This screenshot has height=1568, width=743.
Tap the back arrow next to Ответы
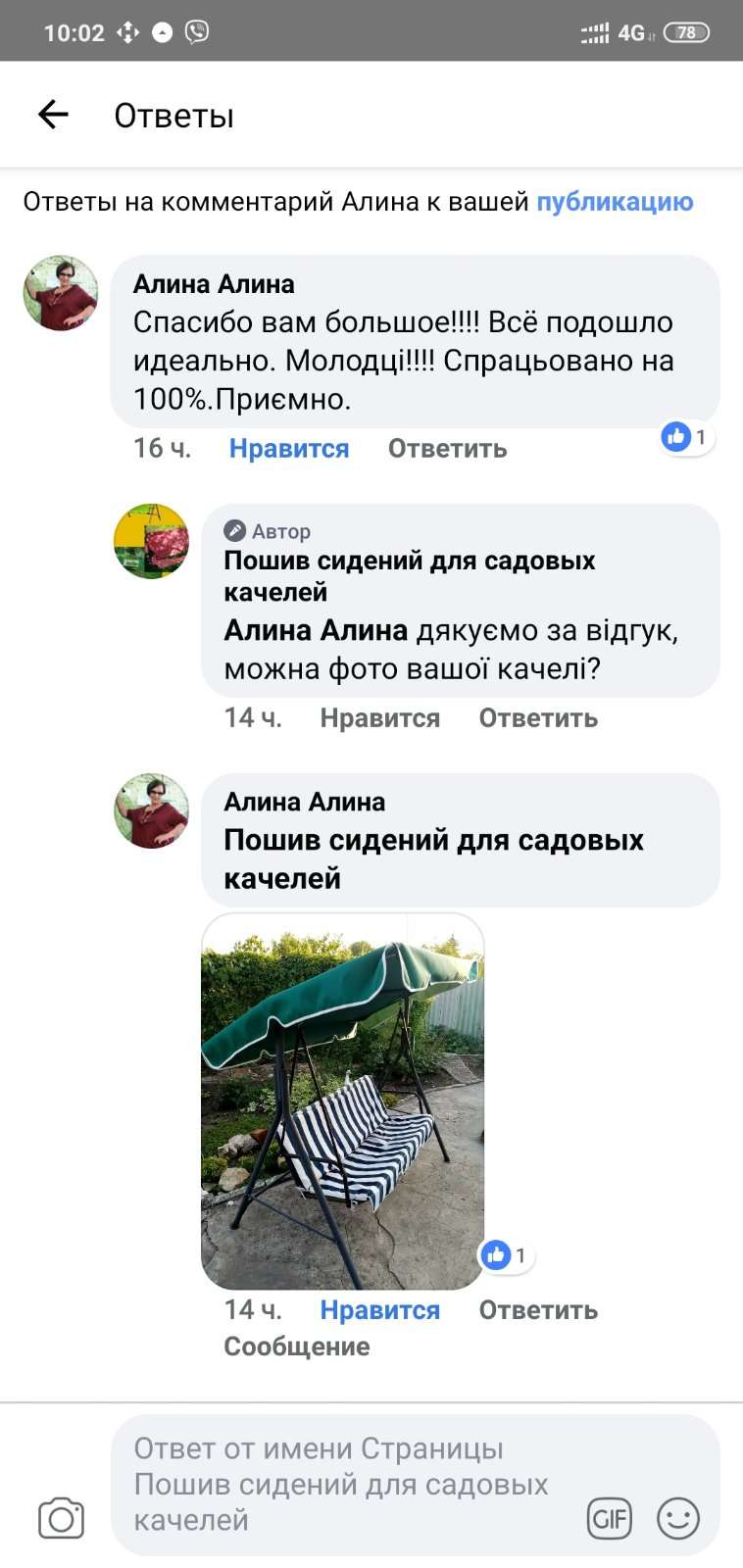coord(53,115)
